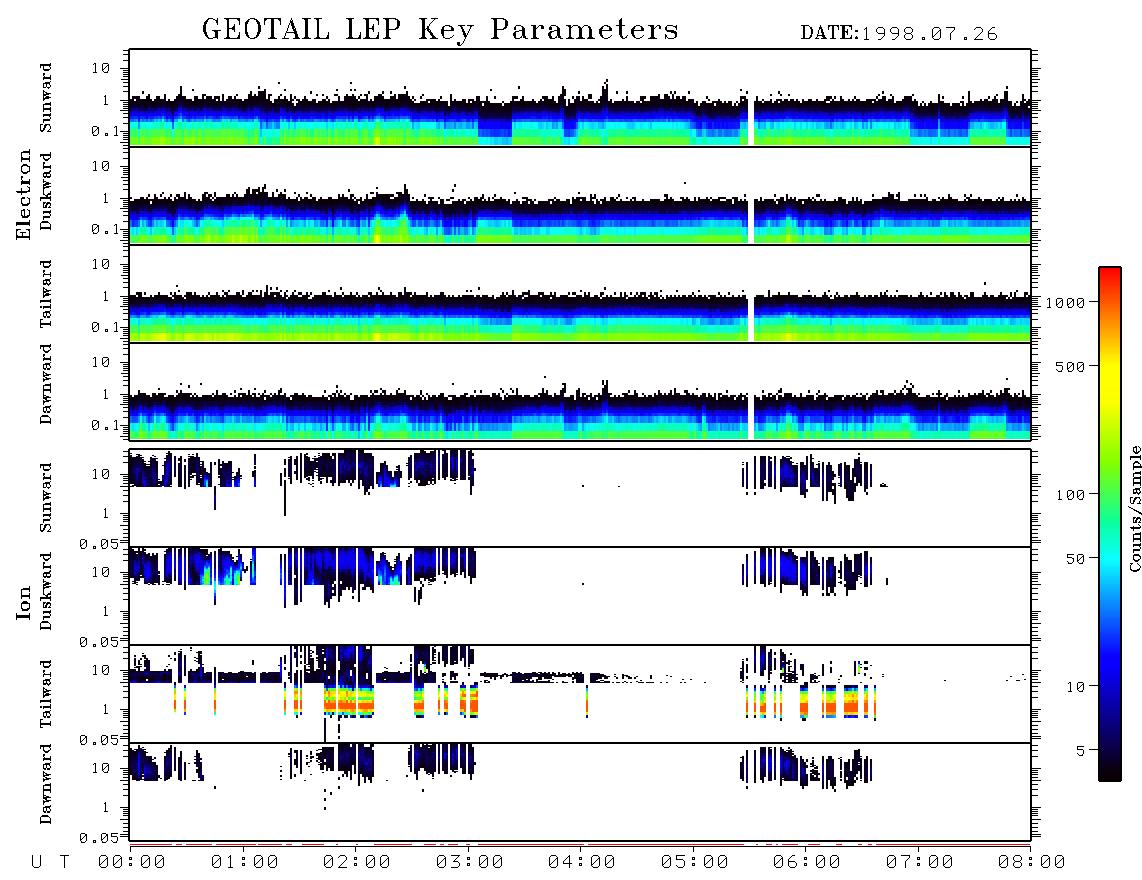Click the "GEOTAIL LEP Key Parameters" title
Screen dimensions: 1142x880
(x=440, y=30)
